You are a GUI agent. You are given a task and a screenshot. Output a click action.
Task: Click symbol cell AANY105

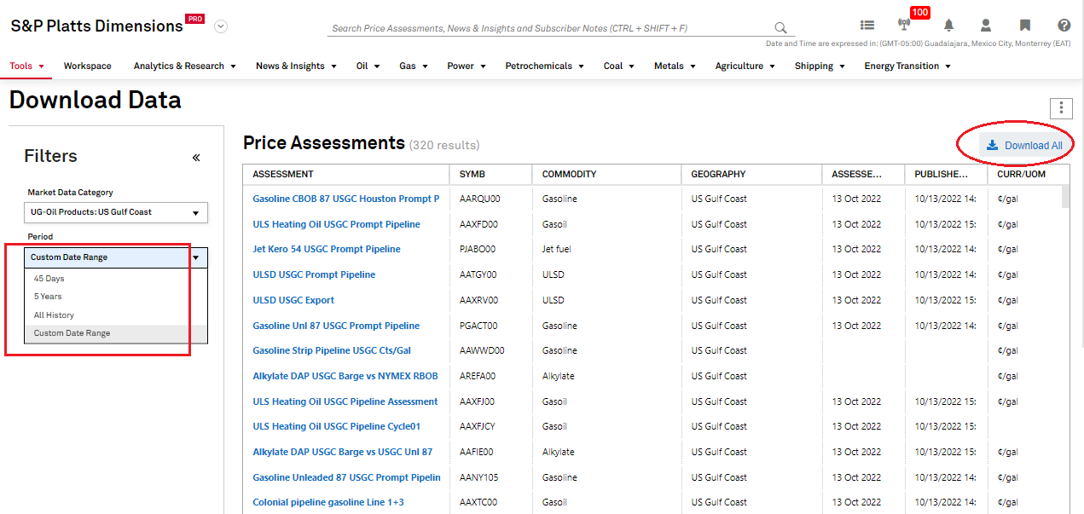(x=478, y=477)
